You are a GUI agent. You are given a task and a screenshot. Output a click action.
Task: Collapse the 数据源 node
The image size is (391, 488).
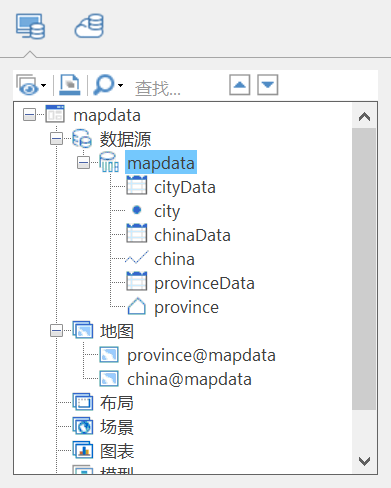pos(56,139)
